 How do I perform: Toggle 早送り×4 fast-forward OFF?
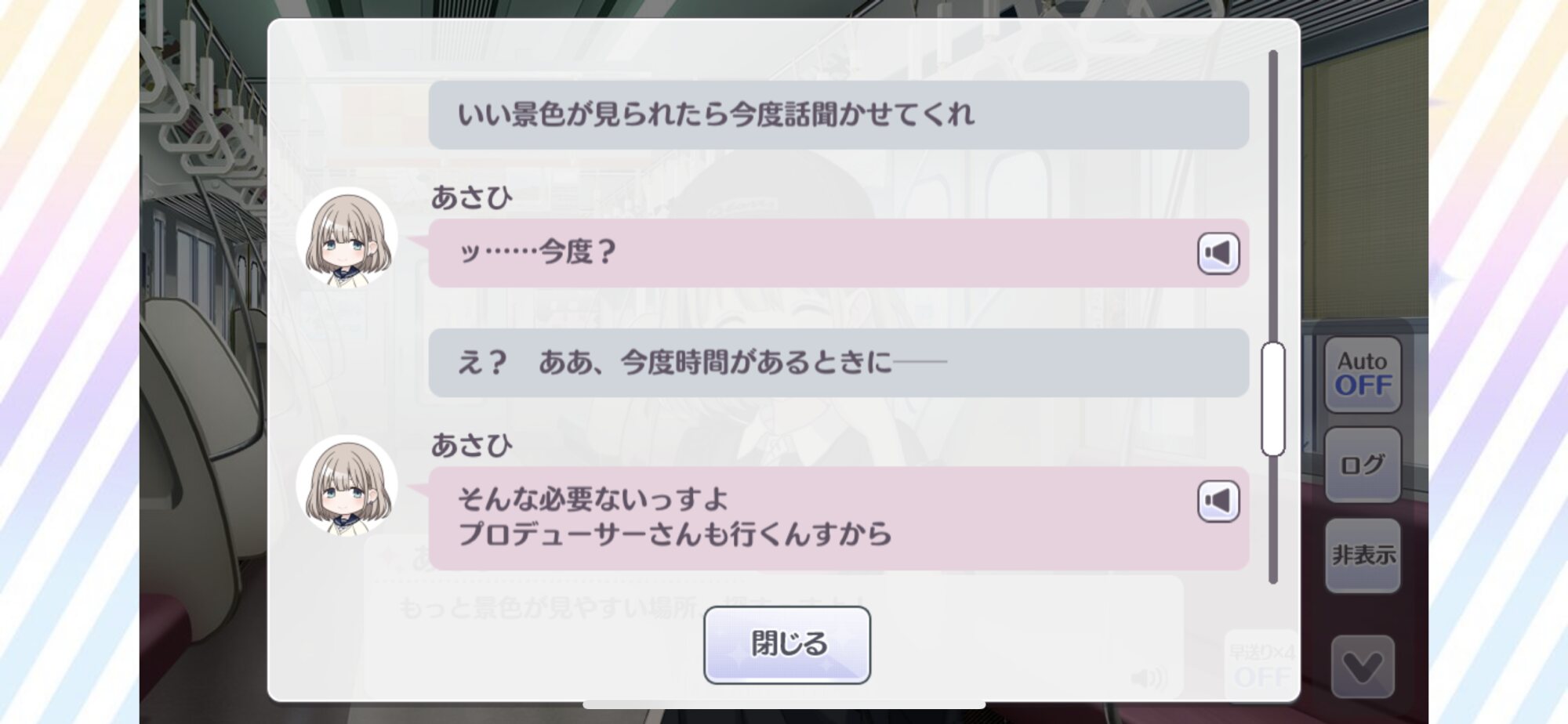click(1261, 664)
